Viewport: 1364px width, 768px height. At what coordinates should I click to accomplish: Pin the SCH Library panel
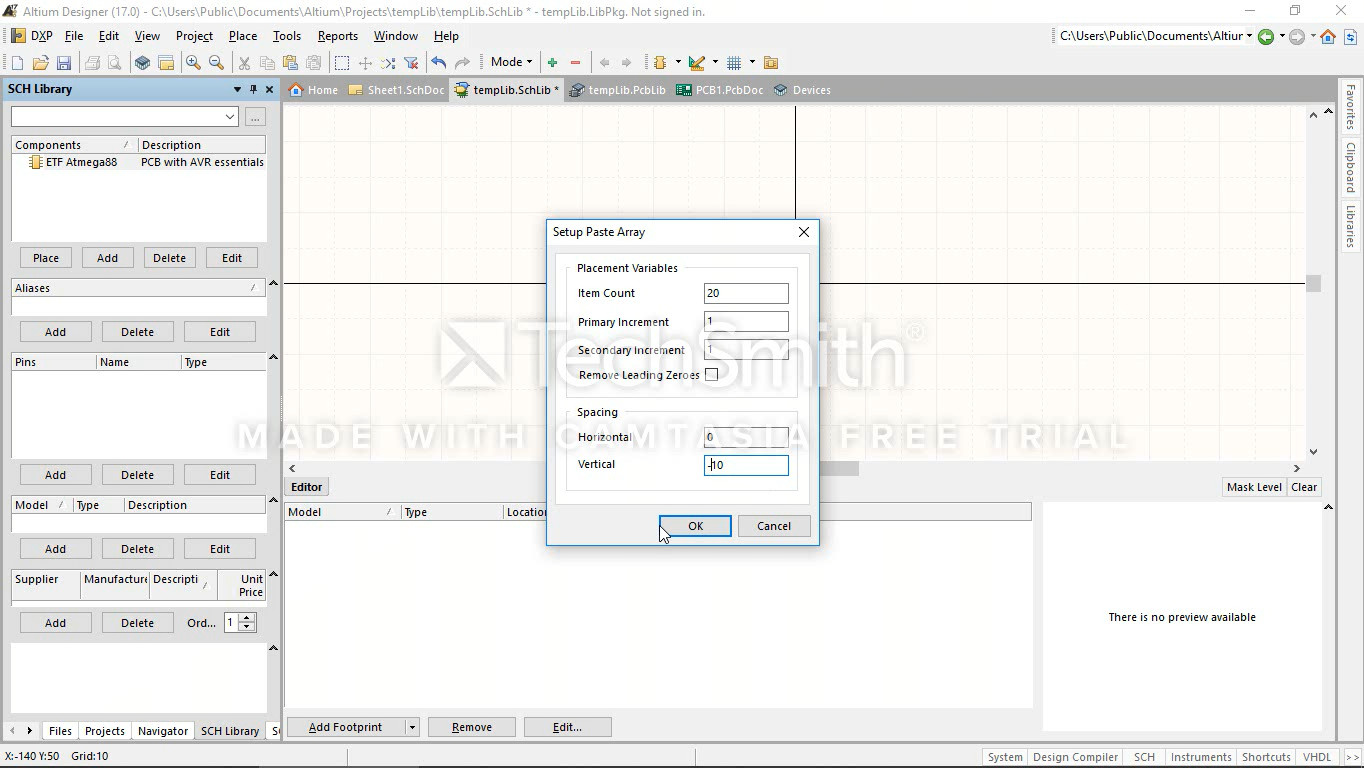pyautogui.click(x=253, y=89)
